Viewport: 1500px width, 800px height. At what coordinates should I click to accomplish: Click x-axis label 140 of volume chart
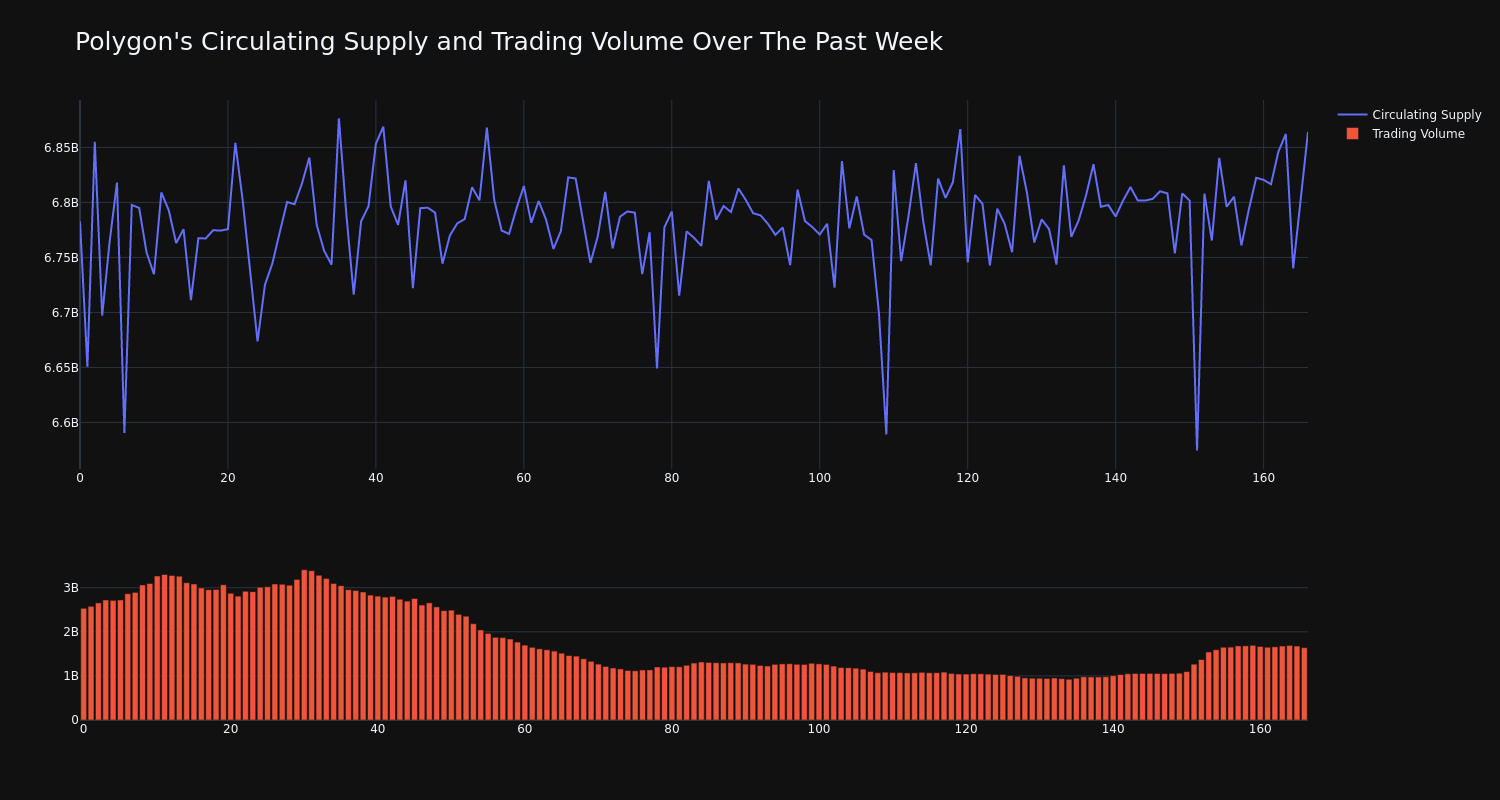click(x=1113, y=729)
